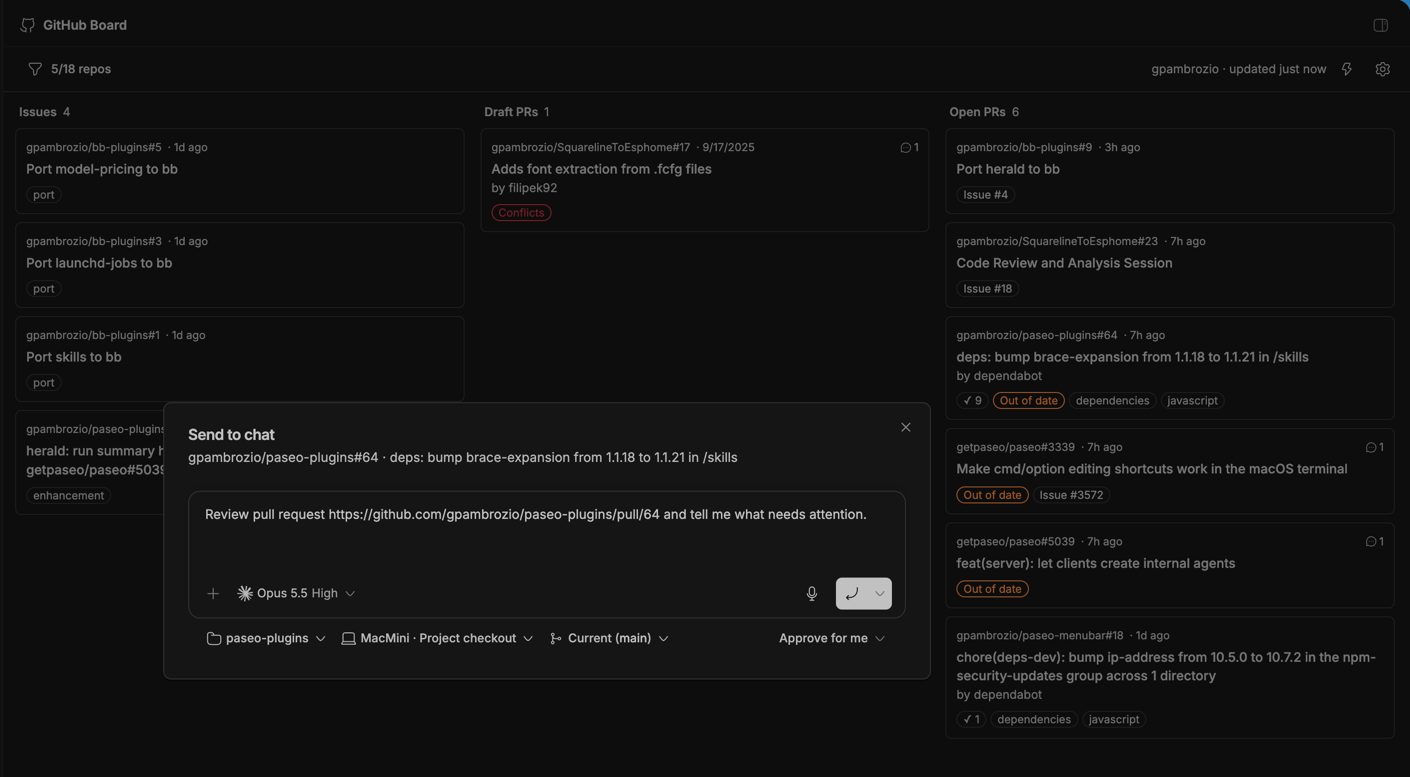Click the 5/18 repos filter text
The height and width of the screenshot is (777, 1410).
click(x=81, y=69)
